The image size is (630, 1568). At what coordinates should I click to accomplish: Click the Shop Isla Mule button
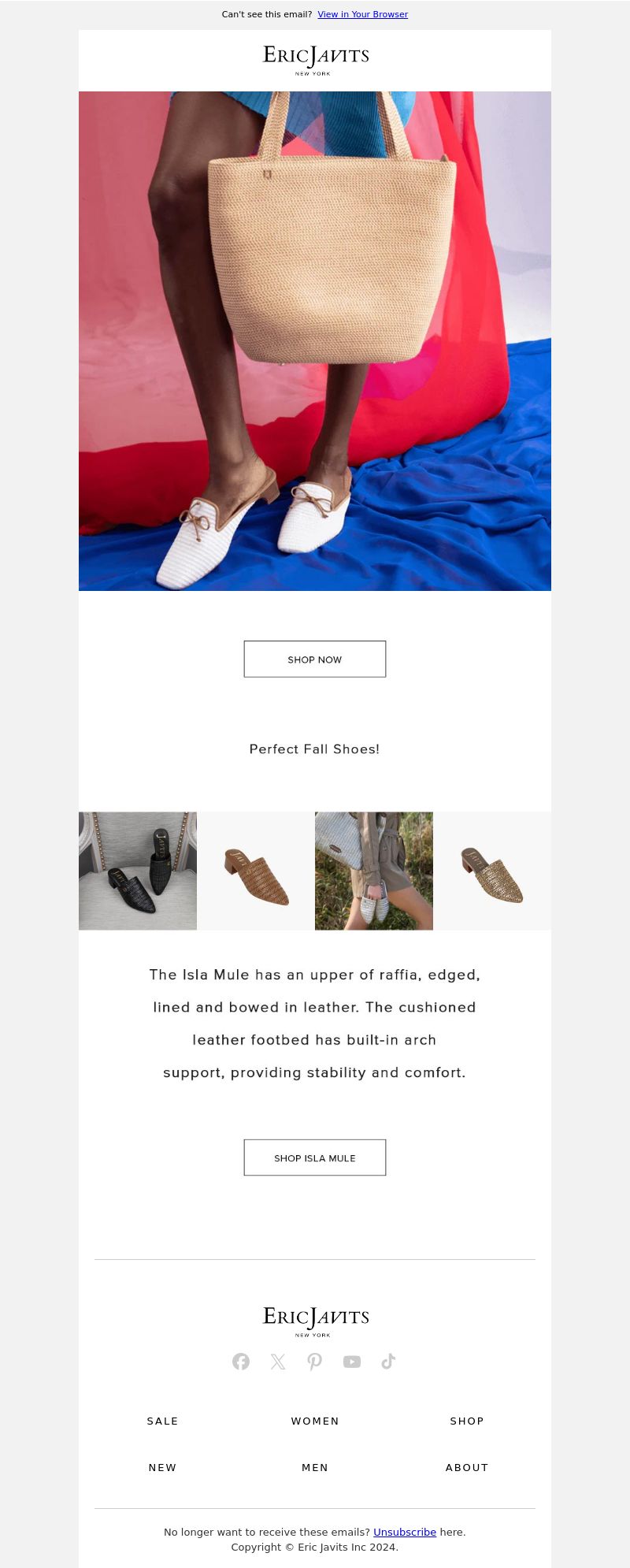click(x=315, y=1157)
